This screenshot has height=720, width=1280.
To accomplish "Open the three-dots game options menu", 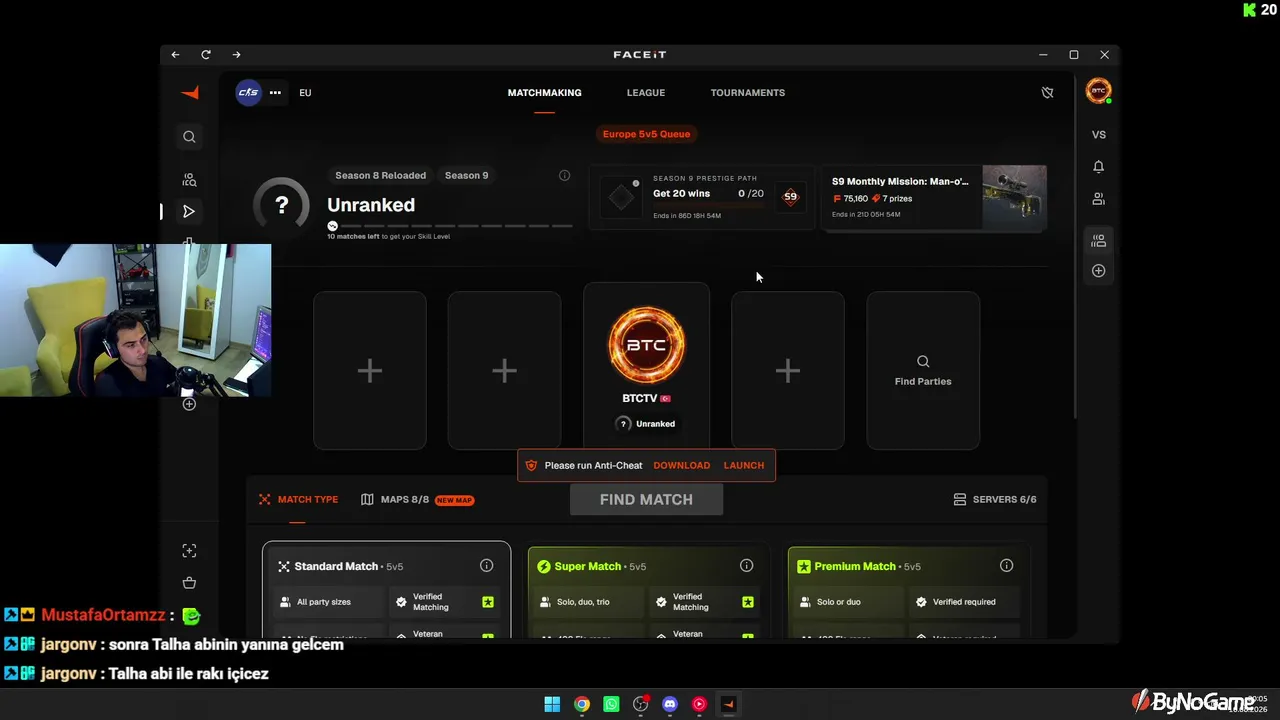I will pos(275,93).
